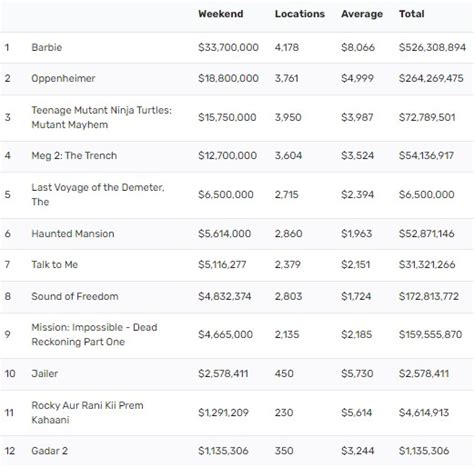Image resolution: width=474 pixels, height=467 pixels.
Task: Click the 2,715 locations cell
Action: tap(287, 195)
